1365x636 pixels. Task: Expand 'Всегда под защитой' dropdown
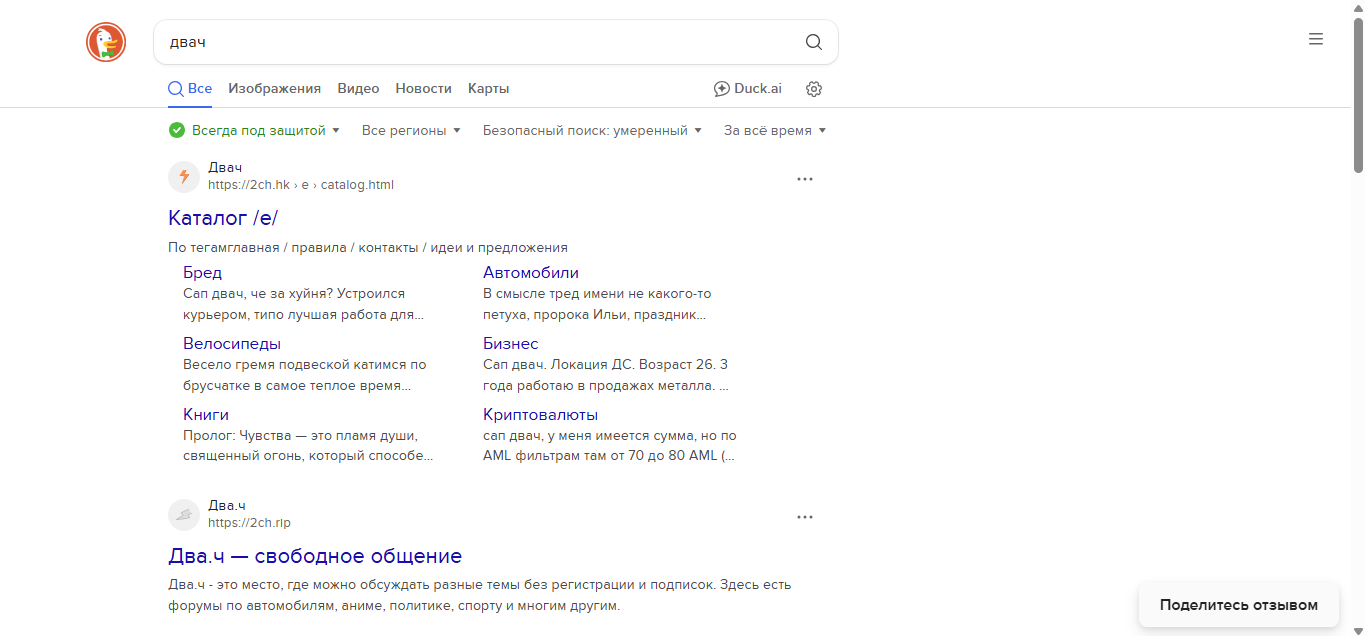click(x=255, y=130)
